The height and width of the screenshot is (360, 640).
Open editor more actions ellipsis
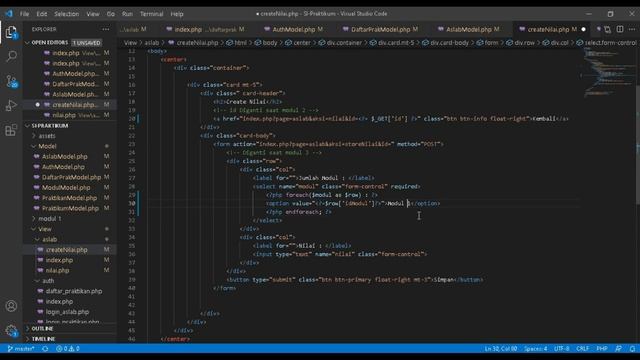[x=632, y=29]
